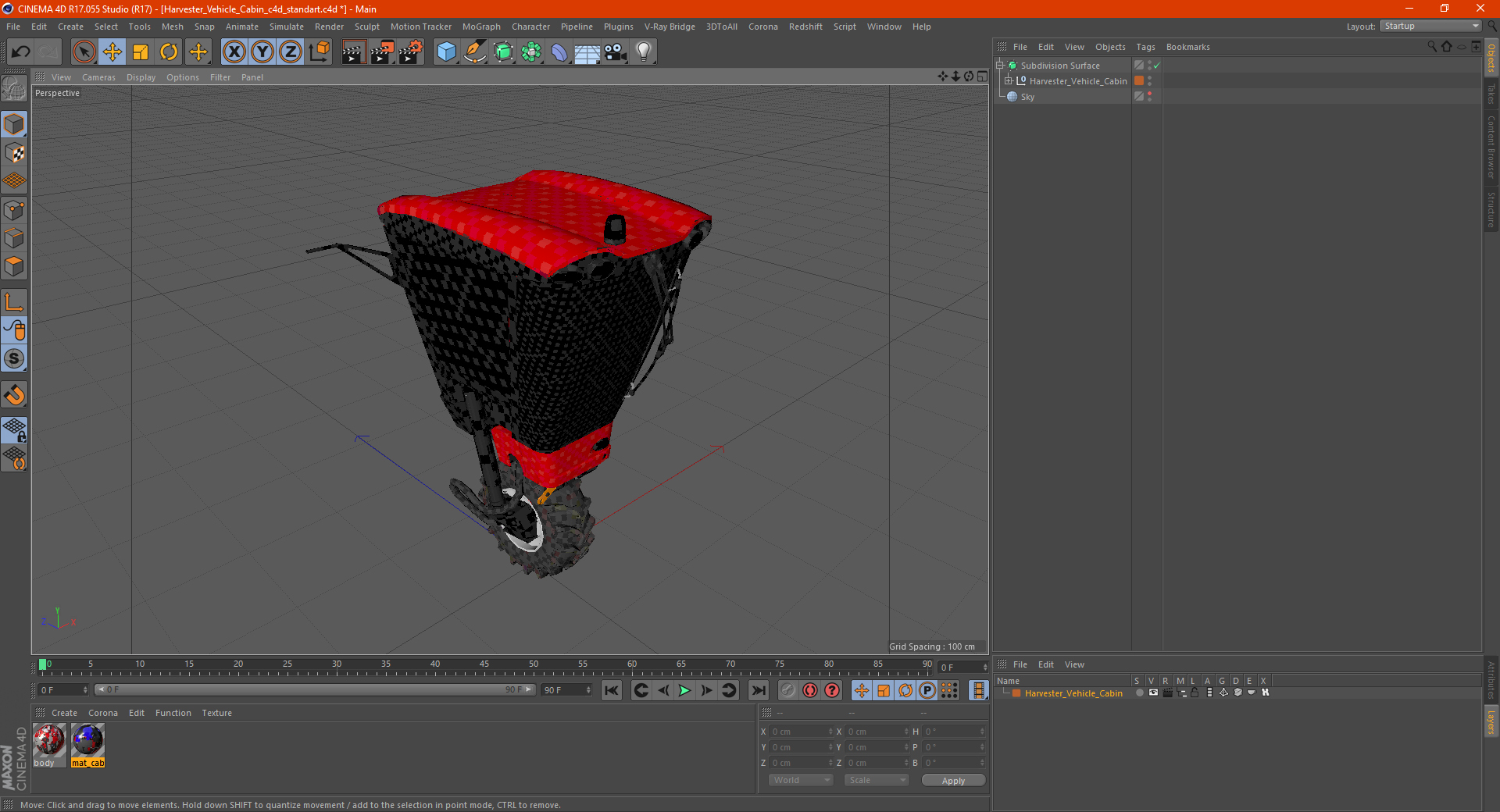Add a Subdivision Surface generator
Viewport: 1500px width, 812px height.
tap(503, 52)
